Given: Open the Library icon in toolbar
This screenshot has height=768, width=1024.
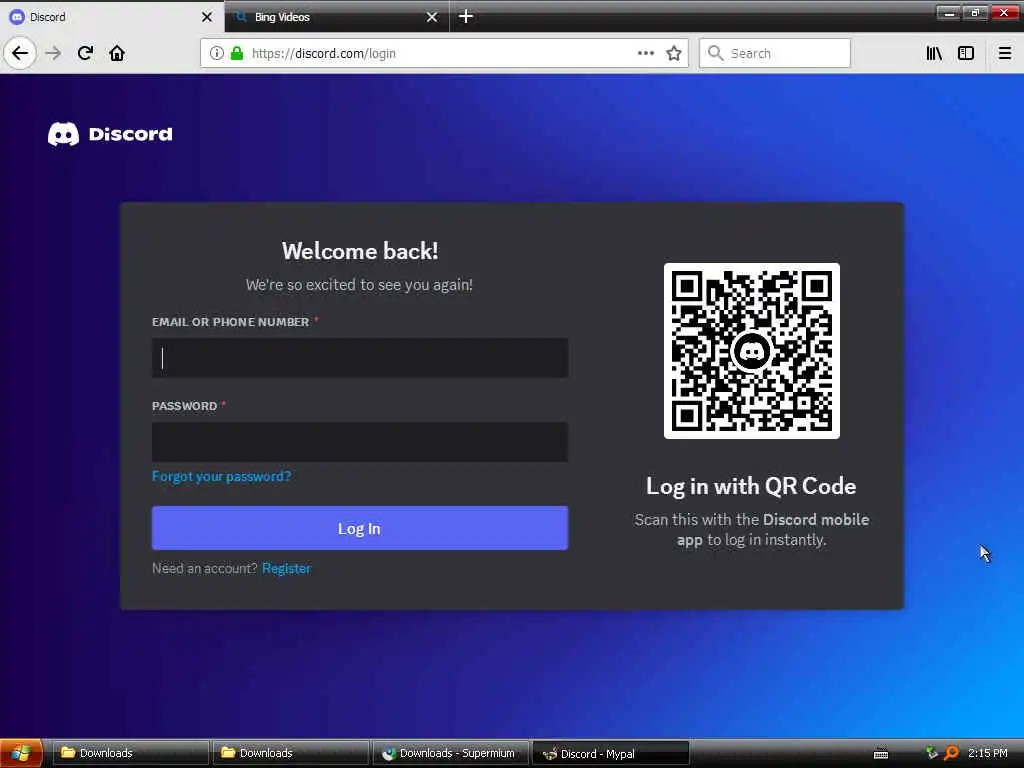Looking at the screenshot, I should coord(934,53).
